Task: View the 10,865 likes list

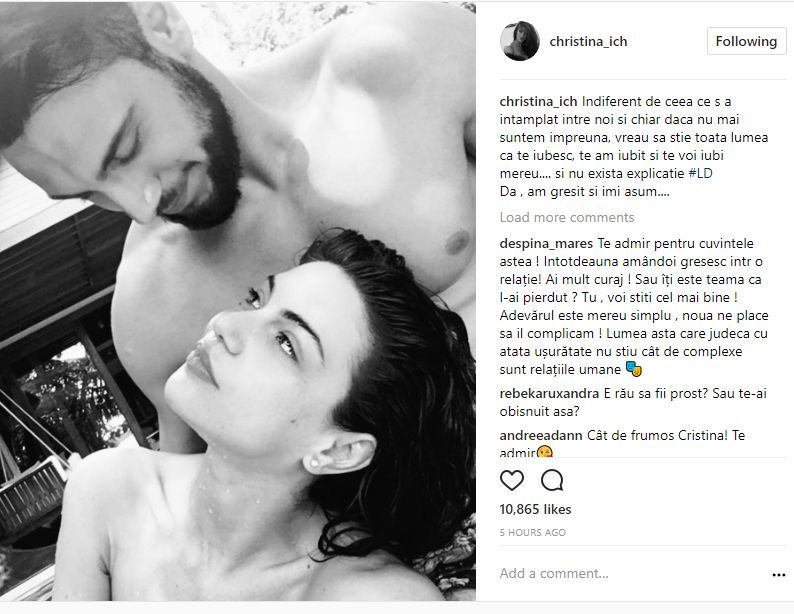Action: coord(535,509)
